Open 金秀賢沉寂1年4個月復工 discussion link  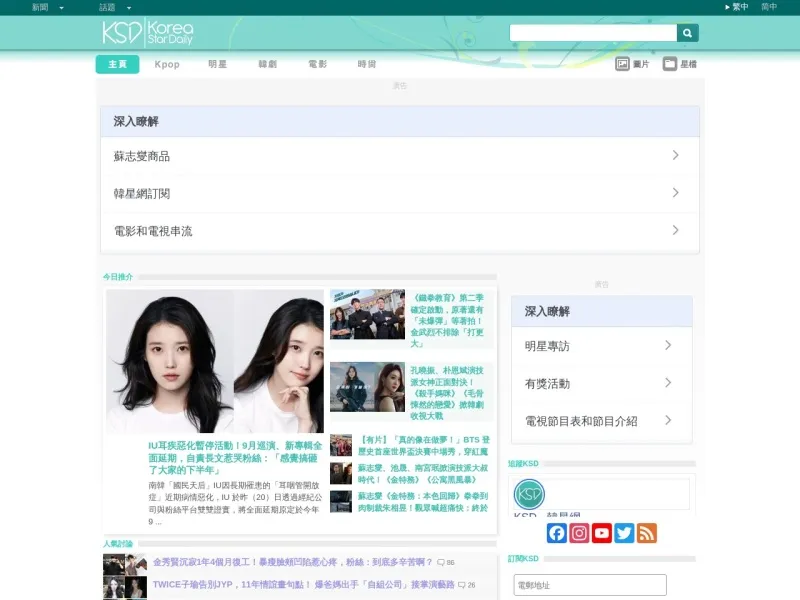click(293, 562)
